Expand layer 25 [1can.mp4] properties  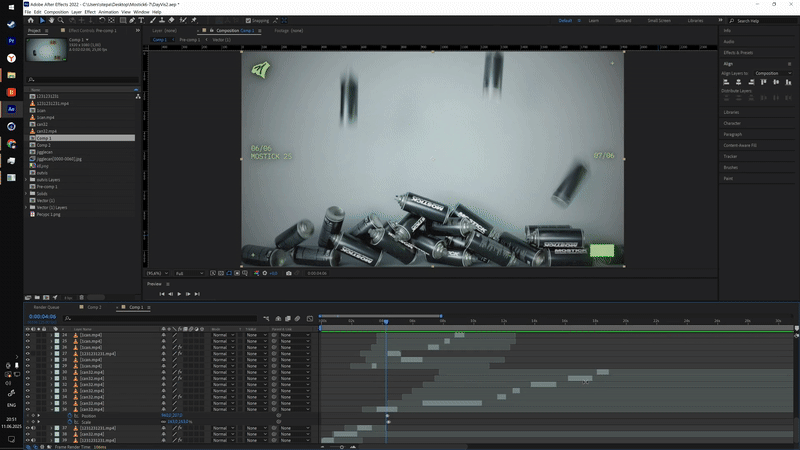tap(52, 341)
